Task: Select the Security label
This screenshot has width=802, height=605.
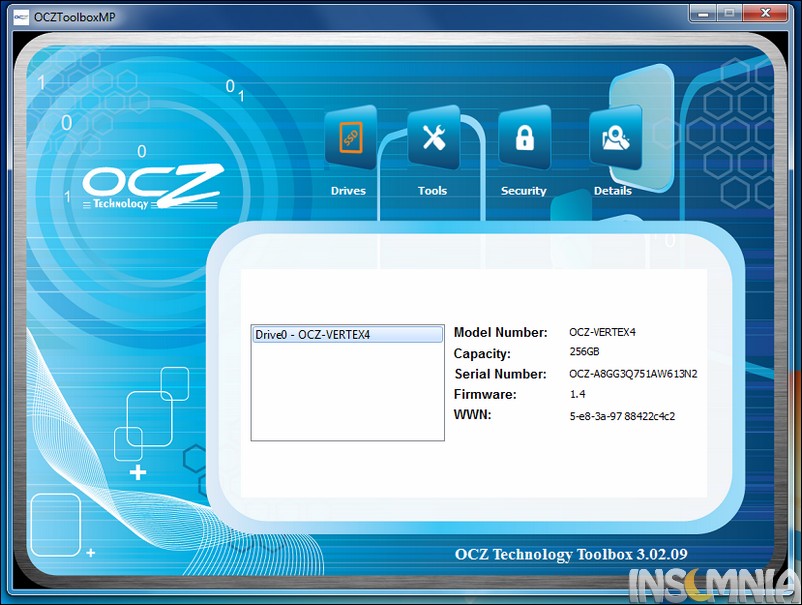Action: [524, 191]
